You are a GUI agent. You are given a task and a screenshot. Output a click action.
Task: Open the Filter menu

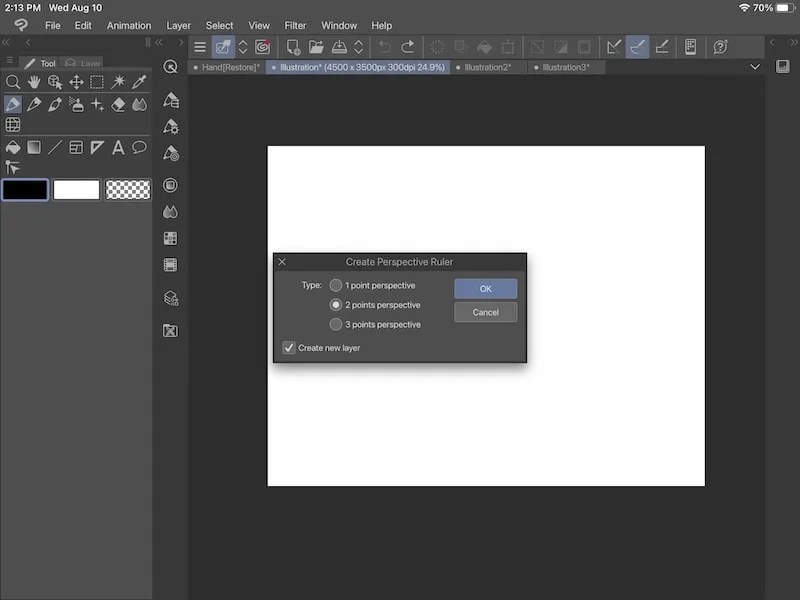point(295,25)
